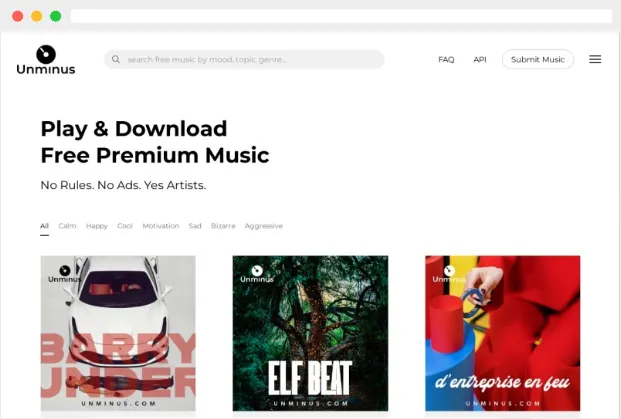621x419 pixels.
Task: Click the green macOS fullscreen dot
Action: 55,16
